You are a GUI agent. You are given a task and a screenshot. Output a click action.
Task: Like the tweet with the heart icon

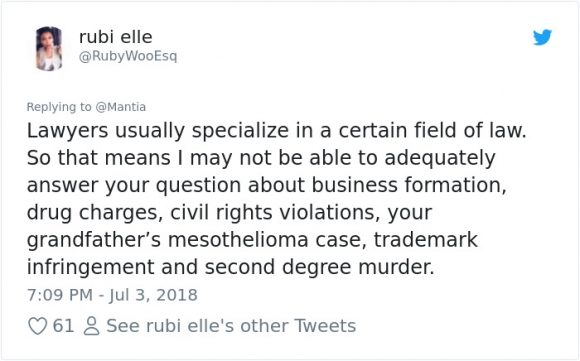point(38,326)
